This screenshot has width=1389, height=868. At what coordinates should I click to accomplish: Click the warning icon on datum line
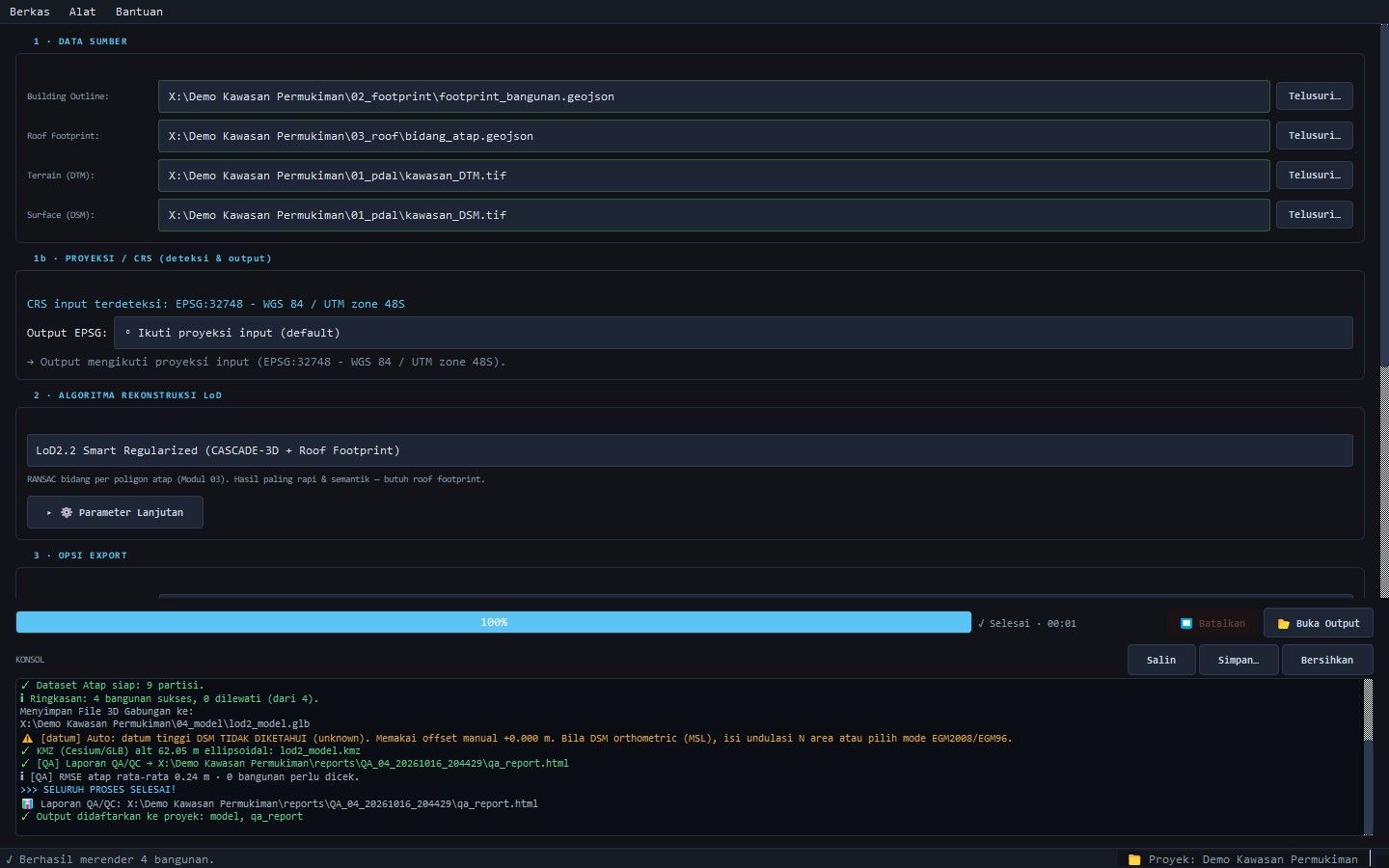click(27, 739)
